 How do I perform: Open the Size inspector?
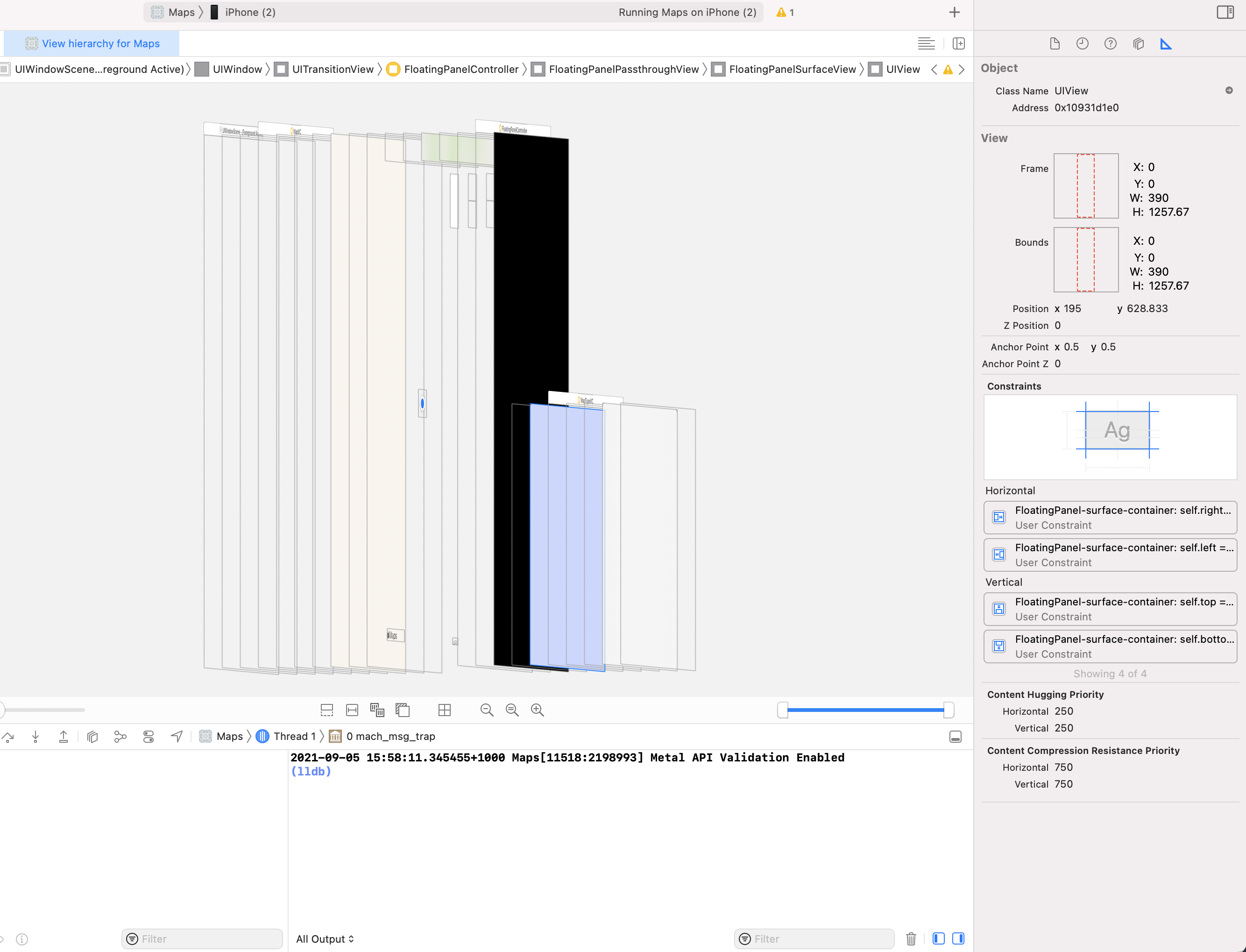pyautogui.click(x=1166, y=43)
